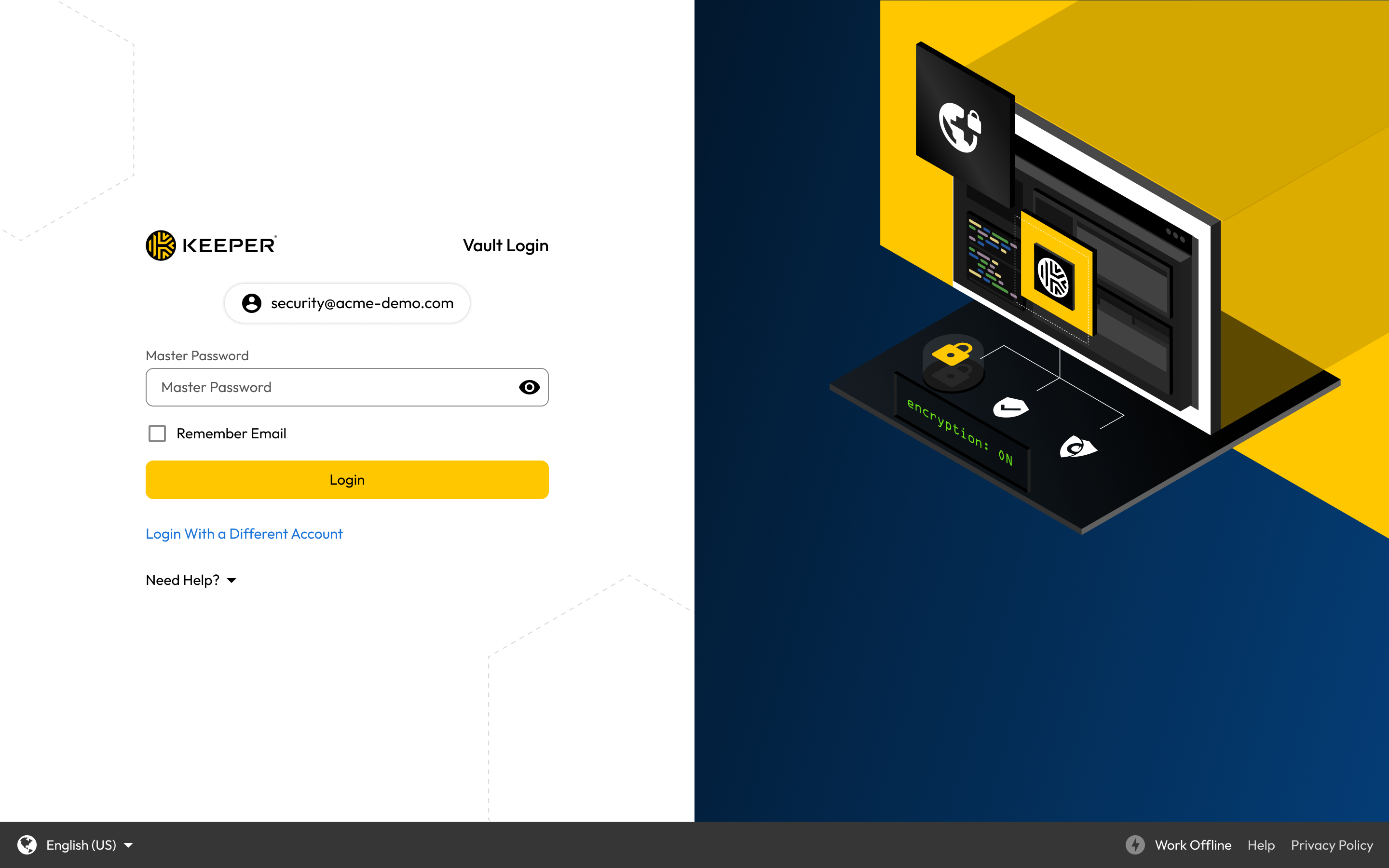Open the Help link in footer
The height and width of the screenshot is (868, 1389).
click(1261, 845)
